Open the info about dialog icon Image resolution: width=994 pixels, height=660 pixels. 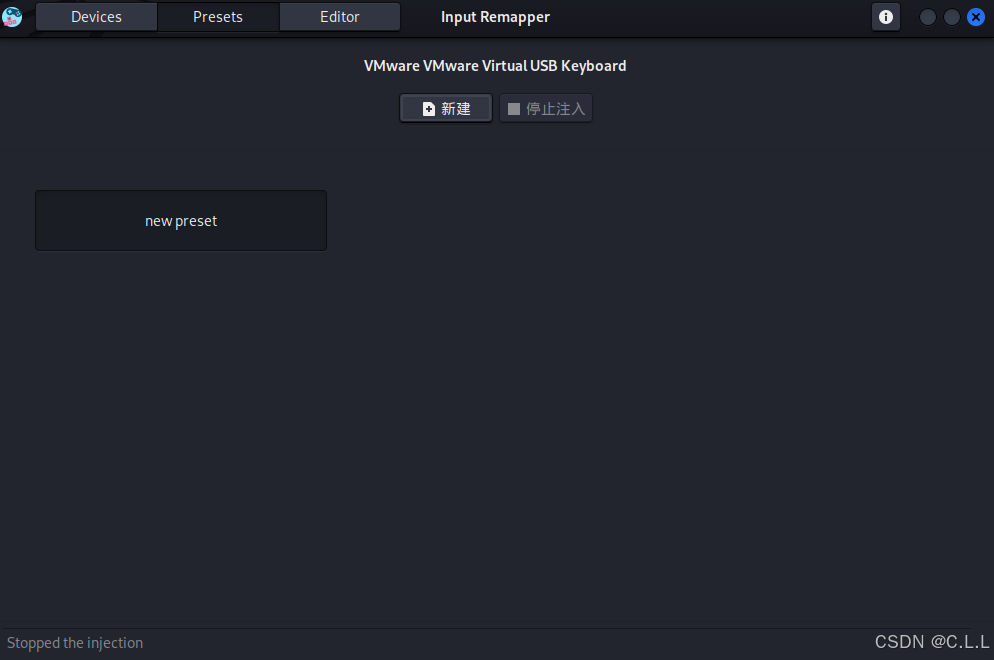tap(886, 17)
